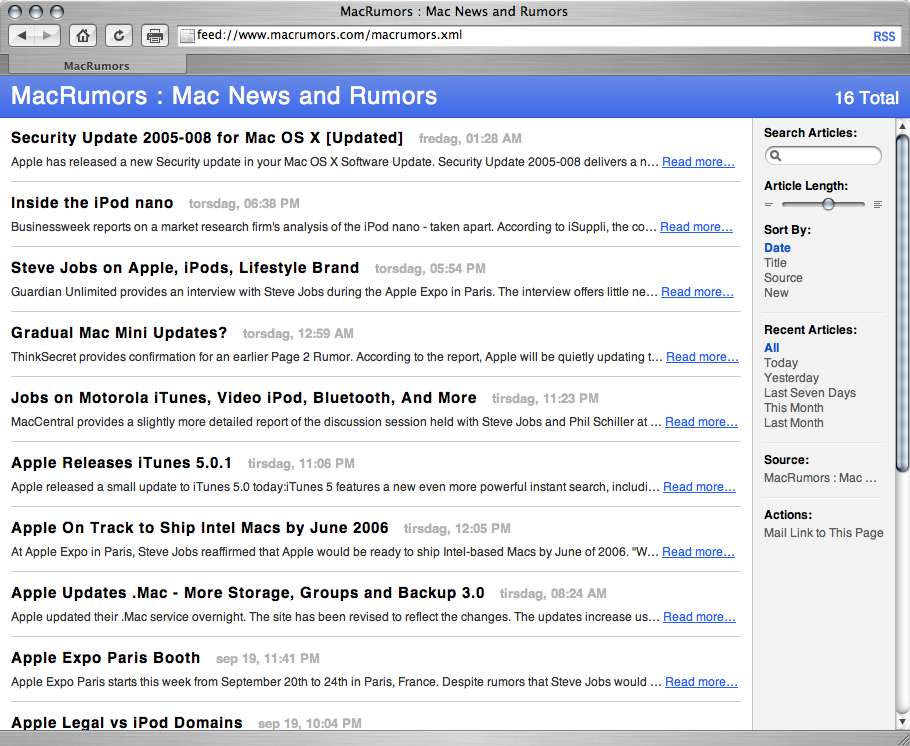Click the sep 19, 11:41 PM timestamp
This screenshot has width=910, height=746.
pyautogui.click(x=268, y=659)
